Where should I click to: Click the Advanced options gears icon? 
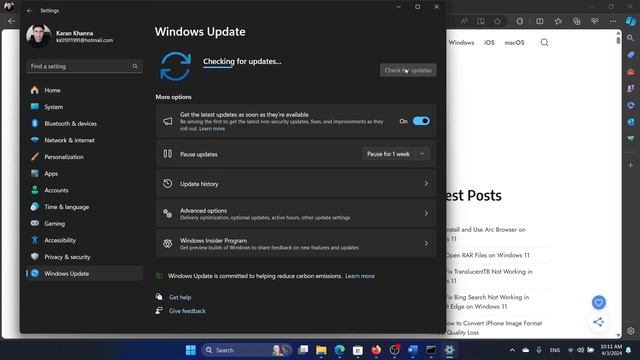(x=168, y=213)
